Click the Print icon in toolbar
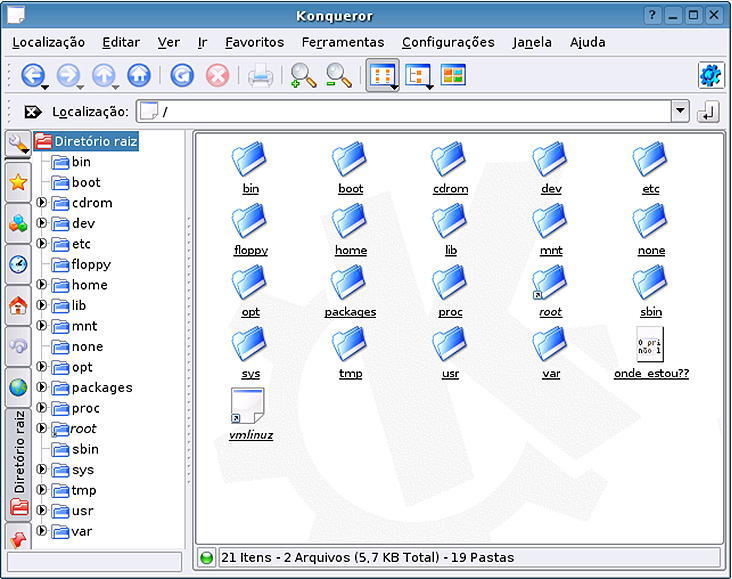 (260, 75)
